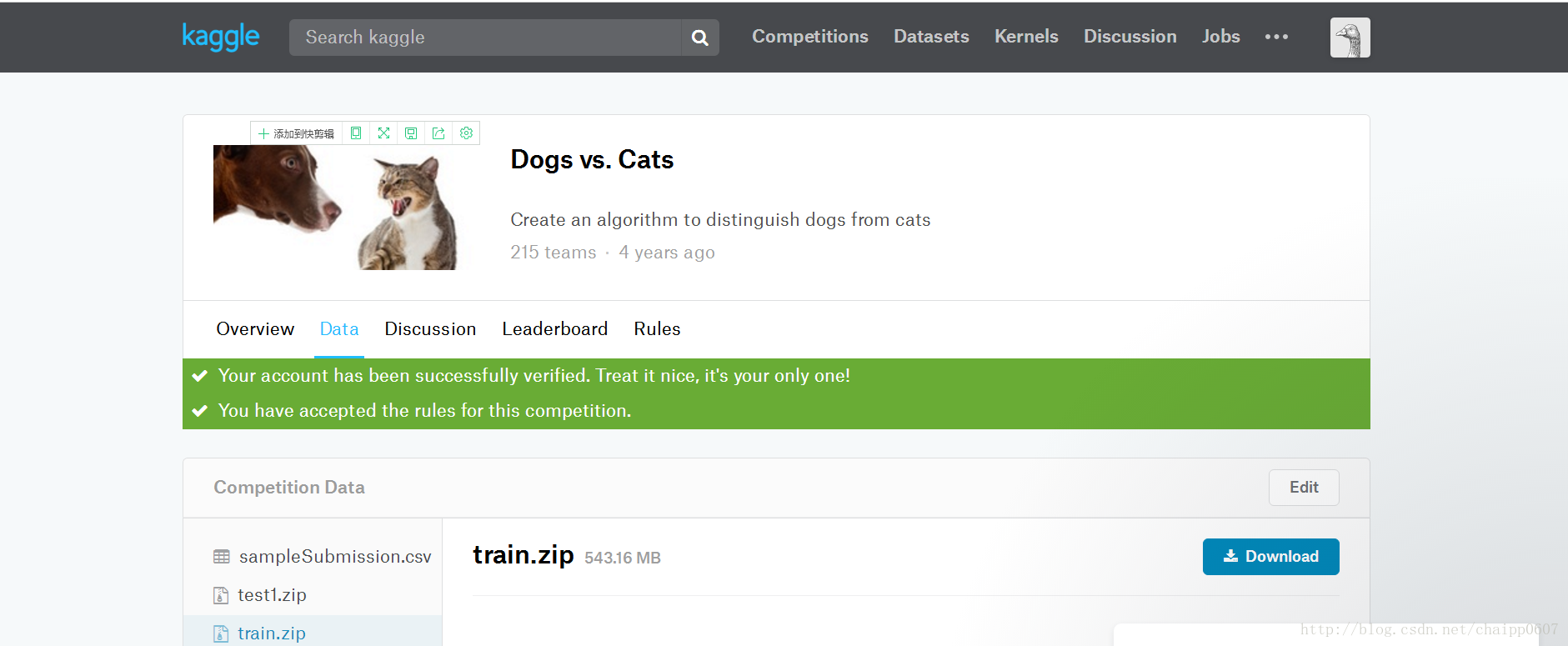
Task: Click into the Search kaggle field
Action: coord(485,38)
